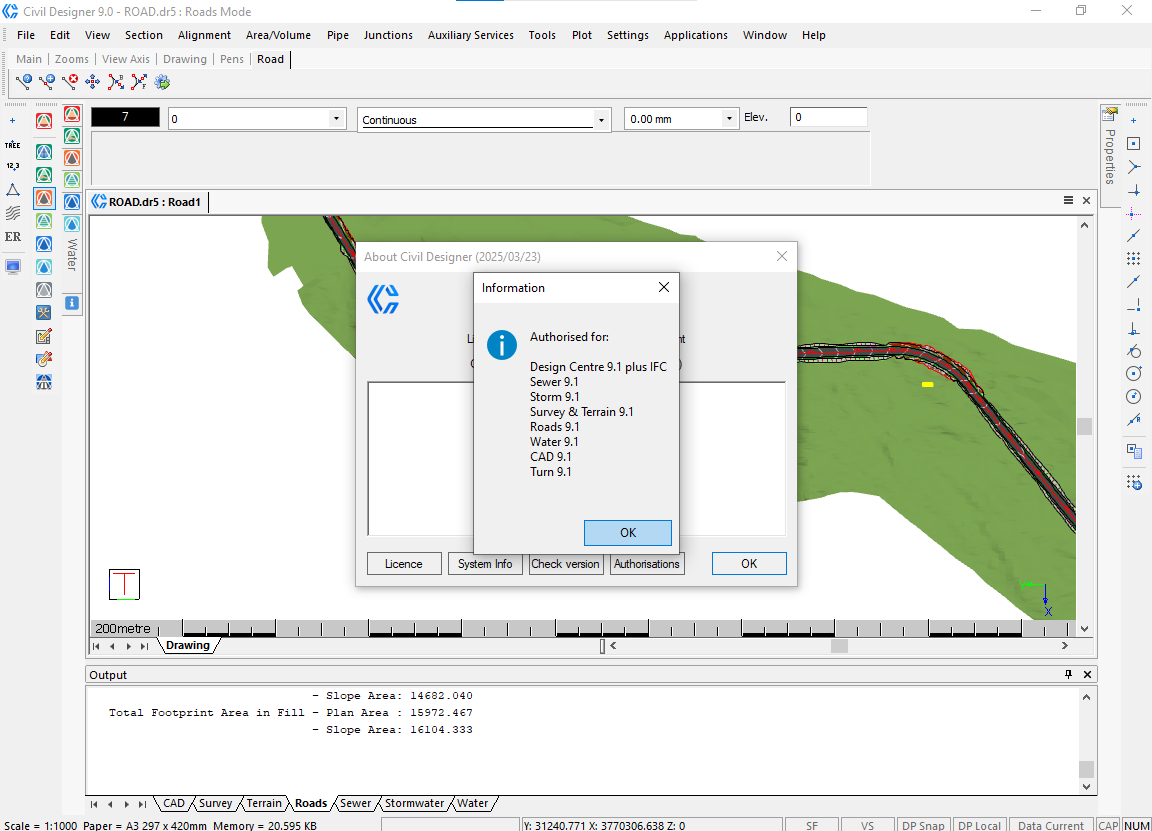Open the hamburger menu of ROAD.dr5 window
The width and height of the screenshot is (1152, 831).
[x=1068, y=201]
